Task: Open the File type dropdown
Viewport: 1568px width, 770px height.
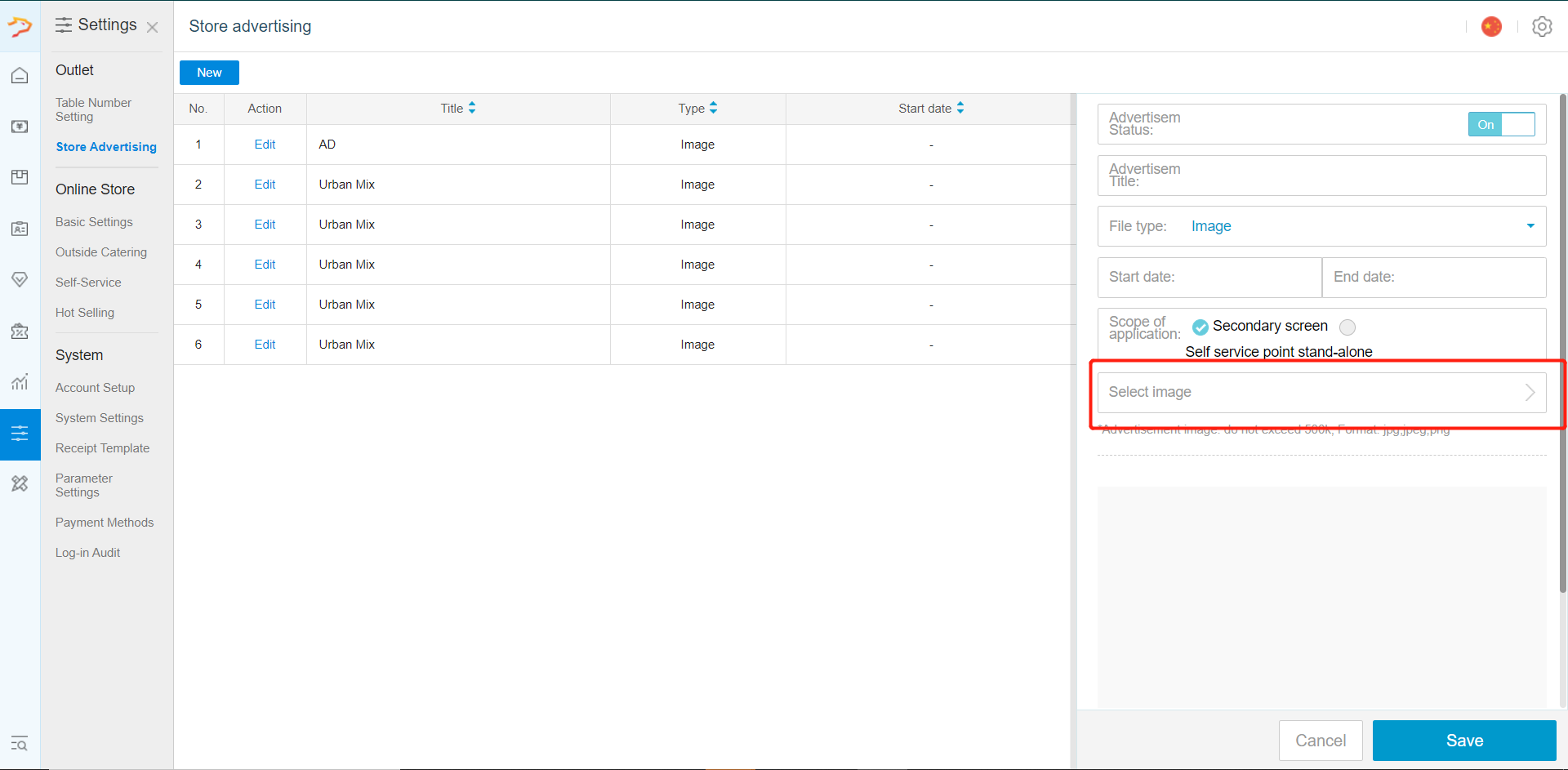Action: pos(1321,226)
